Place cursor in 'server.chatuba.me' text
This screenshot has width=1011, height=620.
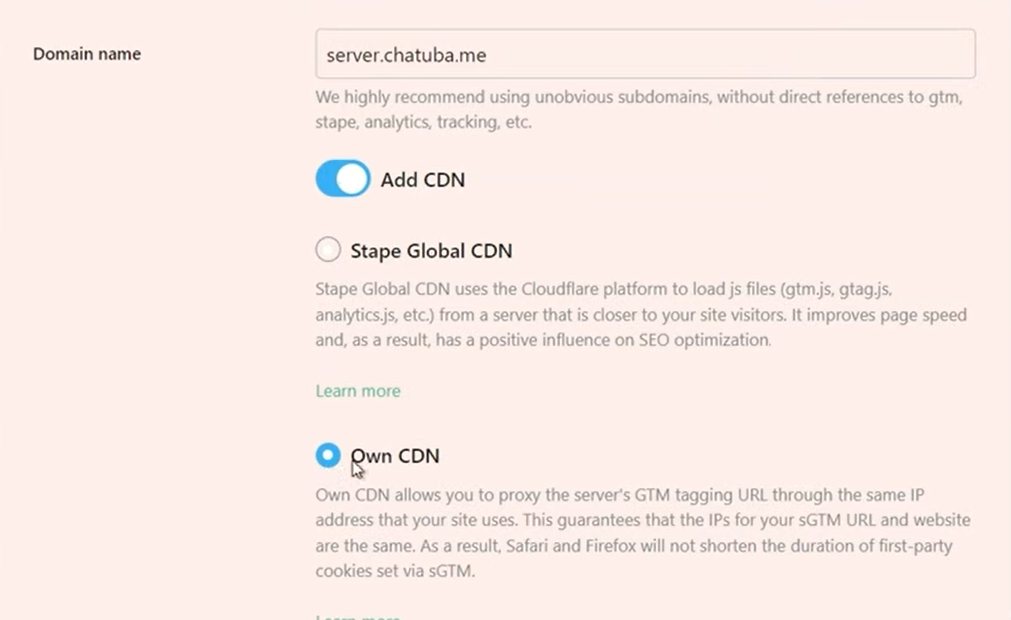tap(406, 55)
